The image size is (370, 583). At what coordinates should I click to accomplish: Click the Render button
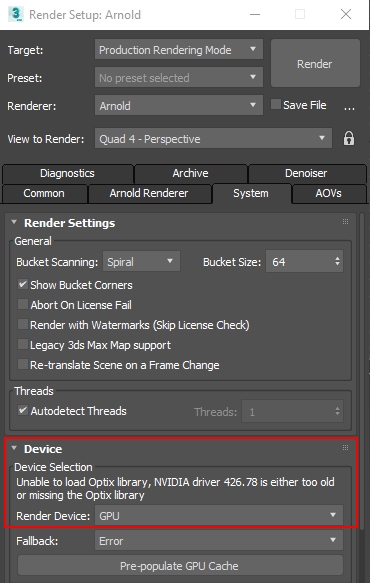(x=315, y=63)
